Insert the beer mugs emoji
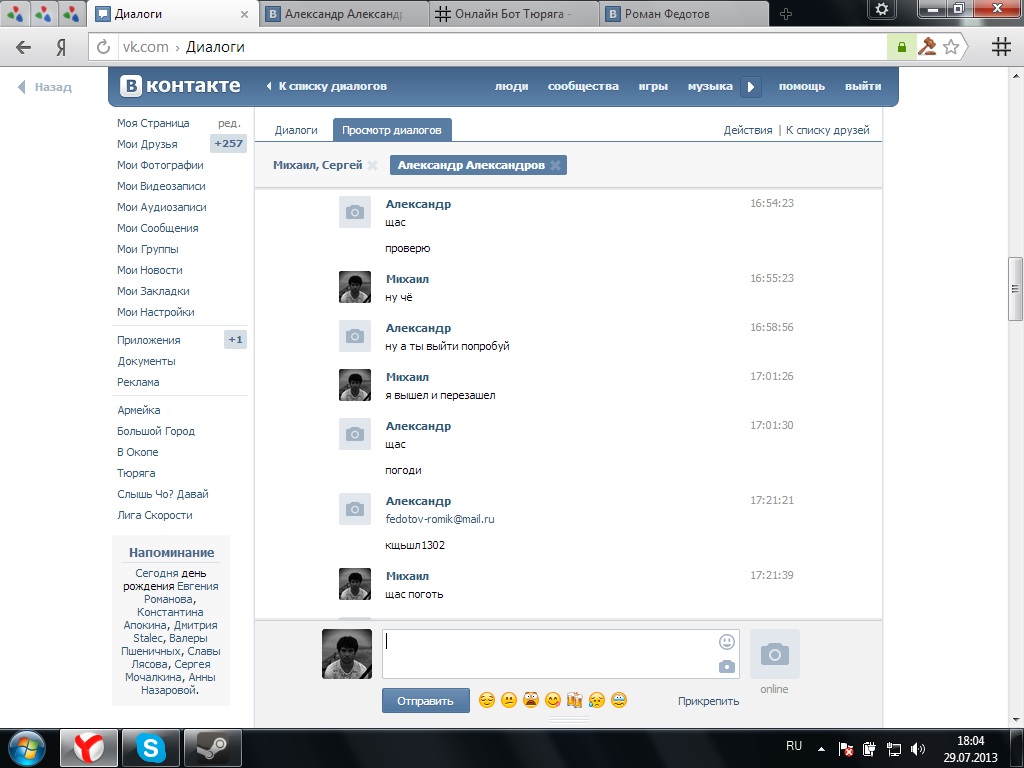 tap(575, 700)
